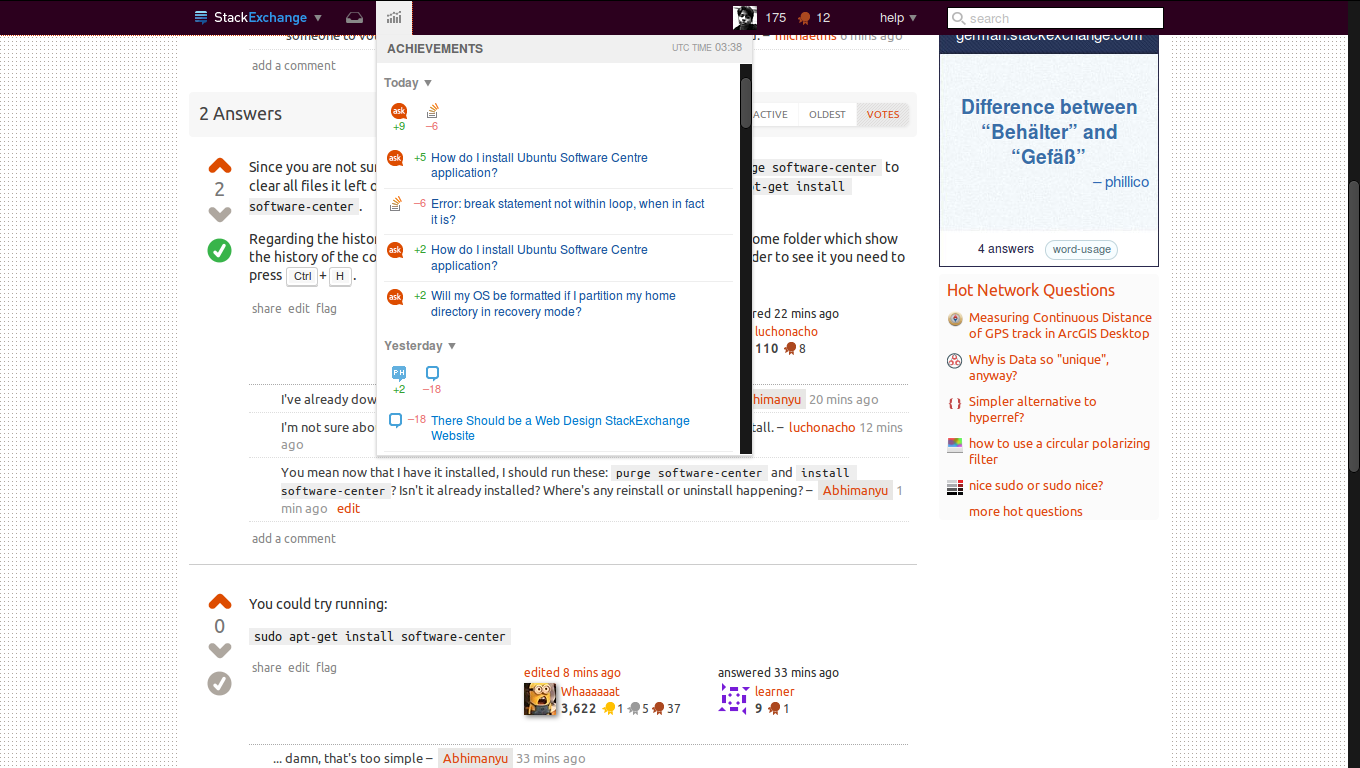This screenshot has width=1360, height=768.
Task: Click the +2 summary icon under Yesterday
Action: pos(399,380)
